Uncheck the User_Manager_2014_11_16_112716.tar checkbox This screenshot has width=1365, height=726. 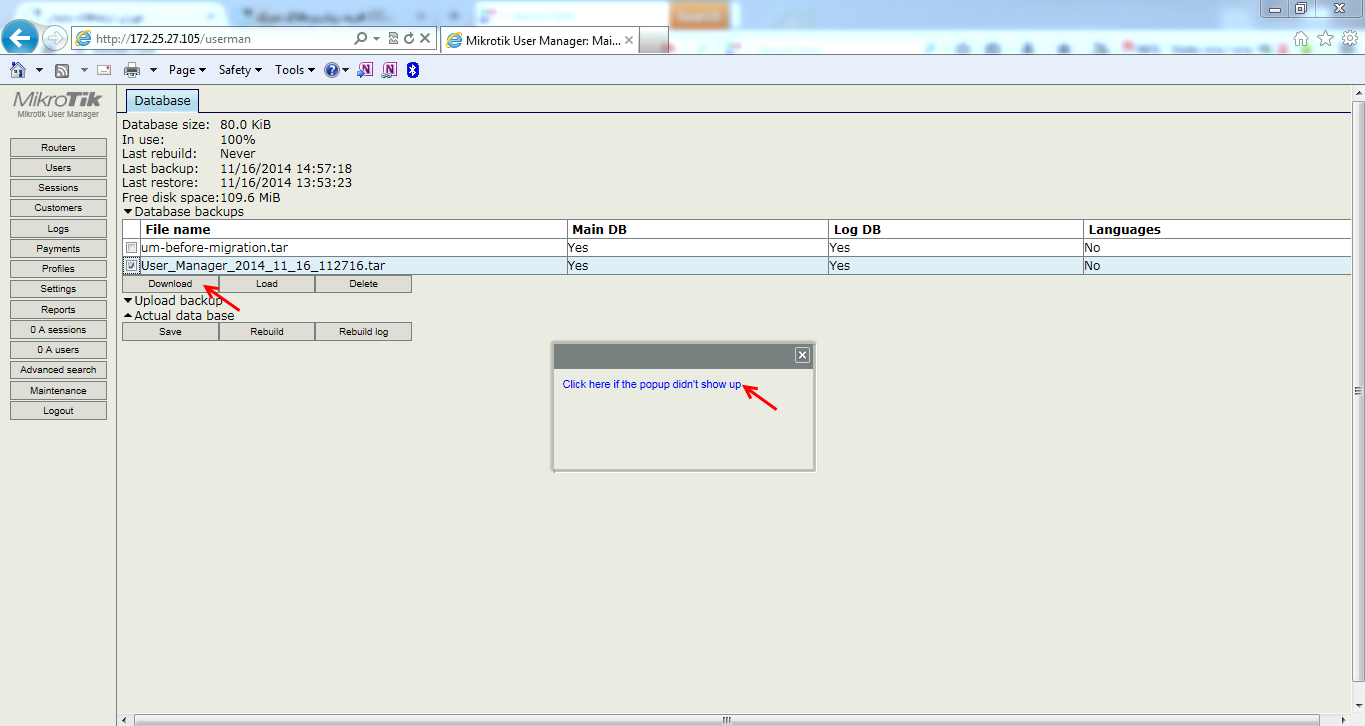tap(131, 265)
